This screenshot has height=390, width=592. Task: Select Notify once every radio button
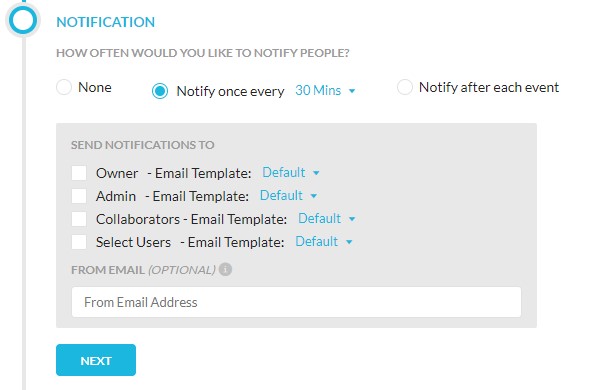pyautogui.click(x=160, y=91)
